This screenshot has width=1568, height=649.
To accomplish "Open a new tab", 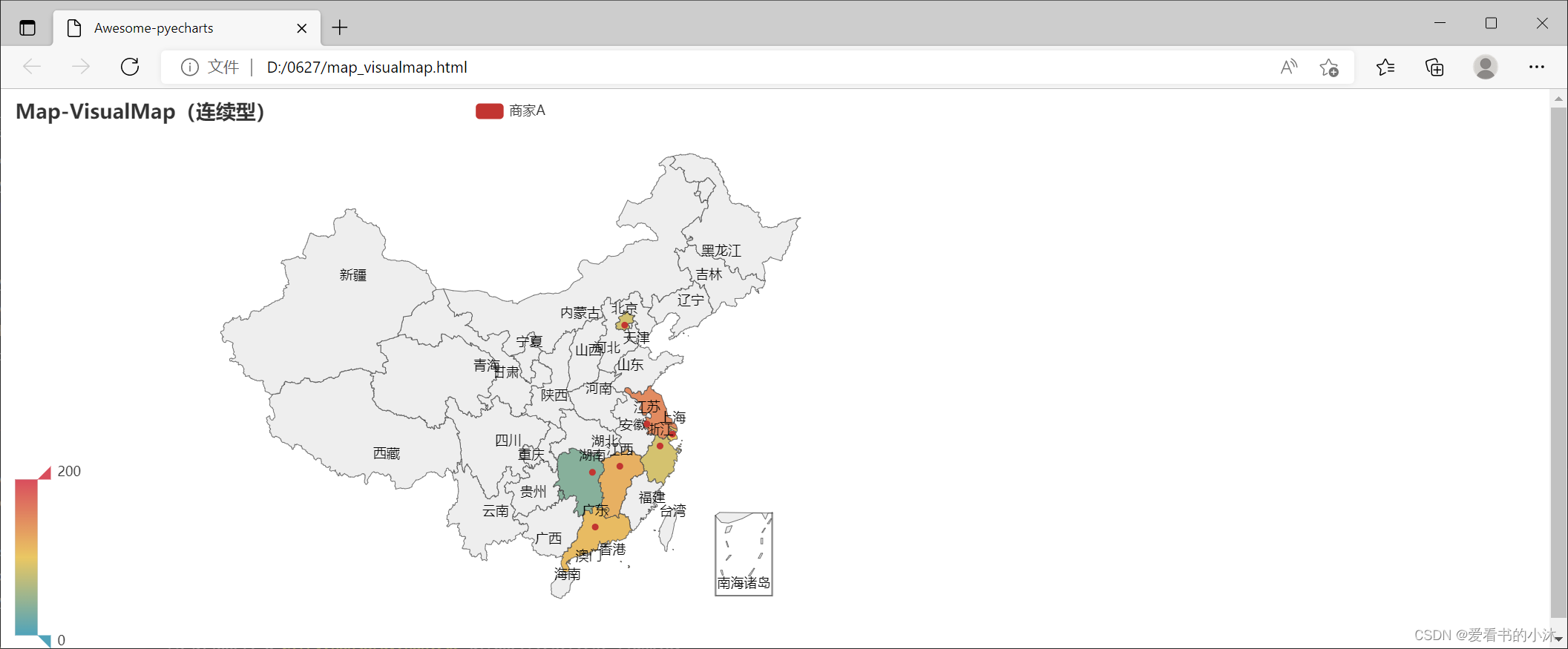I will [340, 27].
